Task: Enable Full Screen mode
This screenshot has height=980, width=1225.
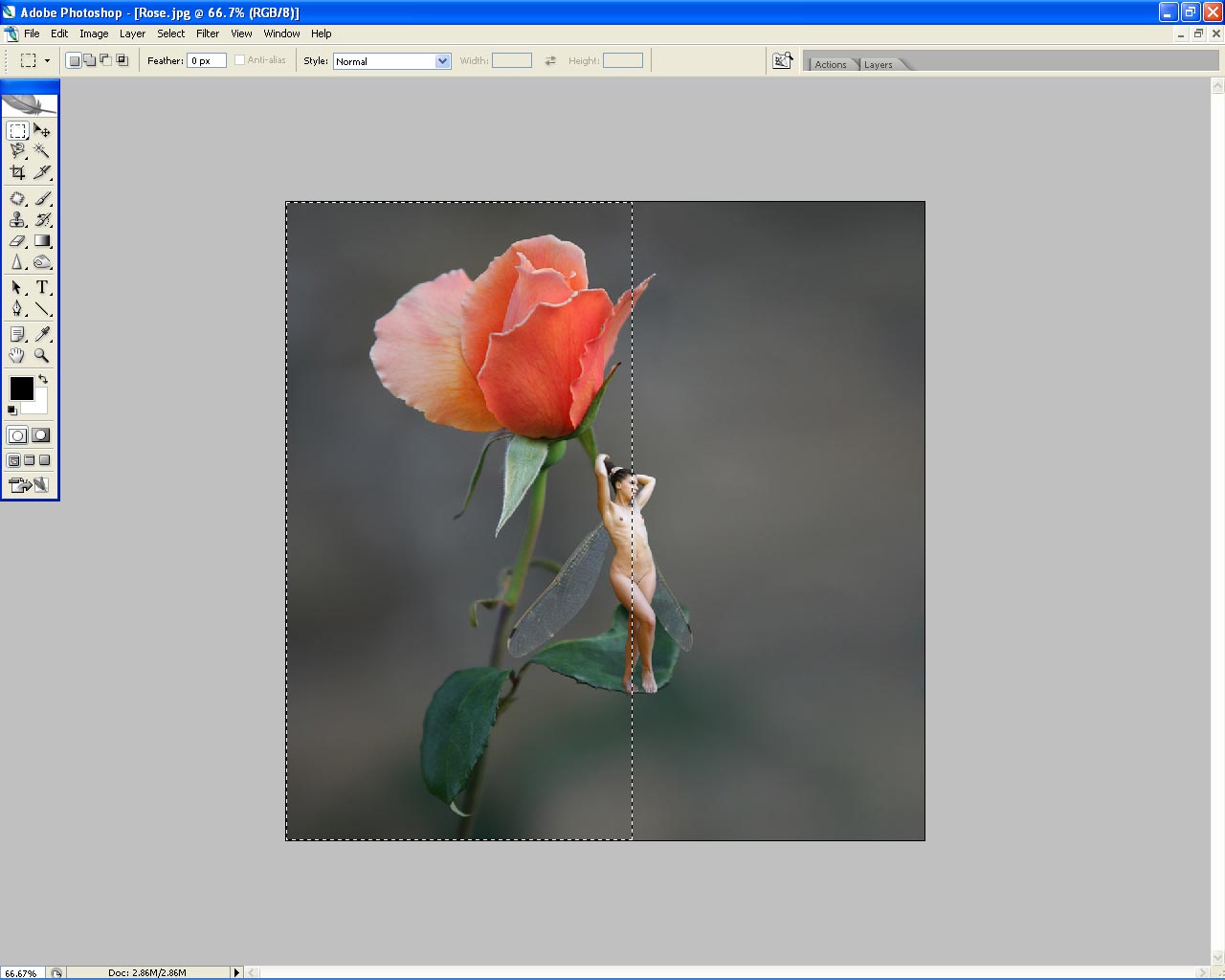Action: point(44,460)
